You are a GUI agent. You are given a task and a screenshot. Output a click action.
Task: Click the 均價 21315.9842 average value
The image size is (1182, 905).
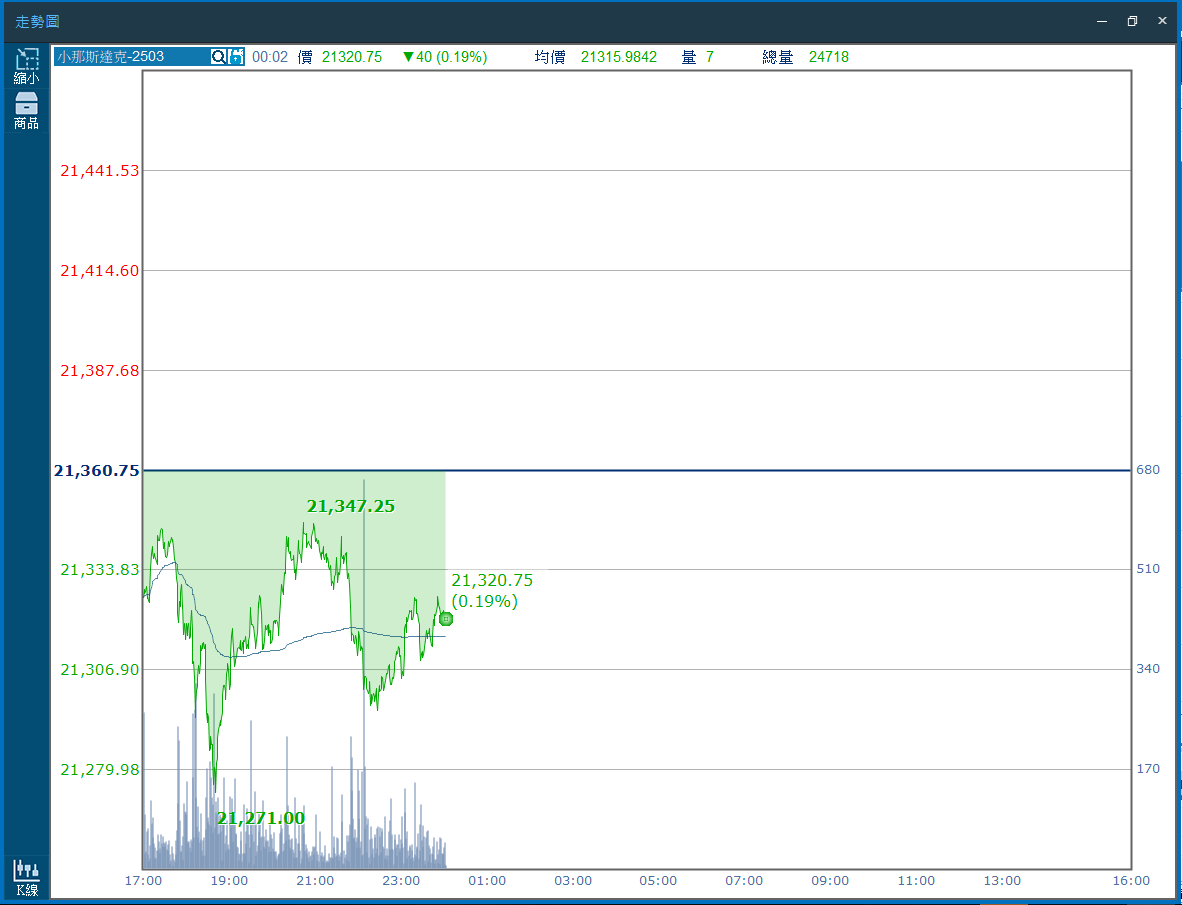coord(618,57)
